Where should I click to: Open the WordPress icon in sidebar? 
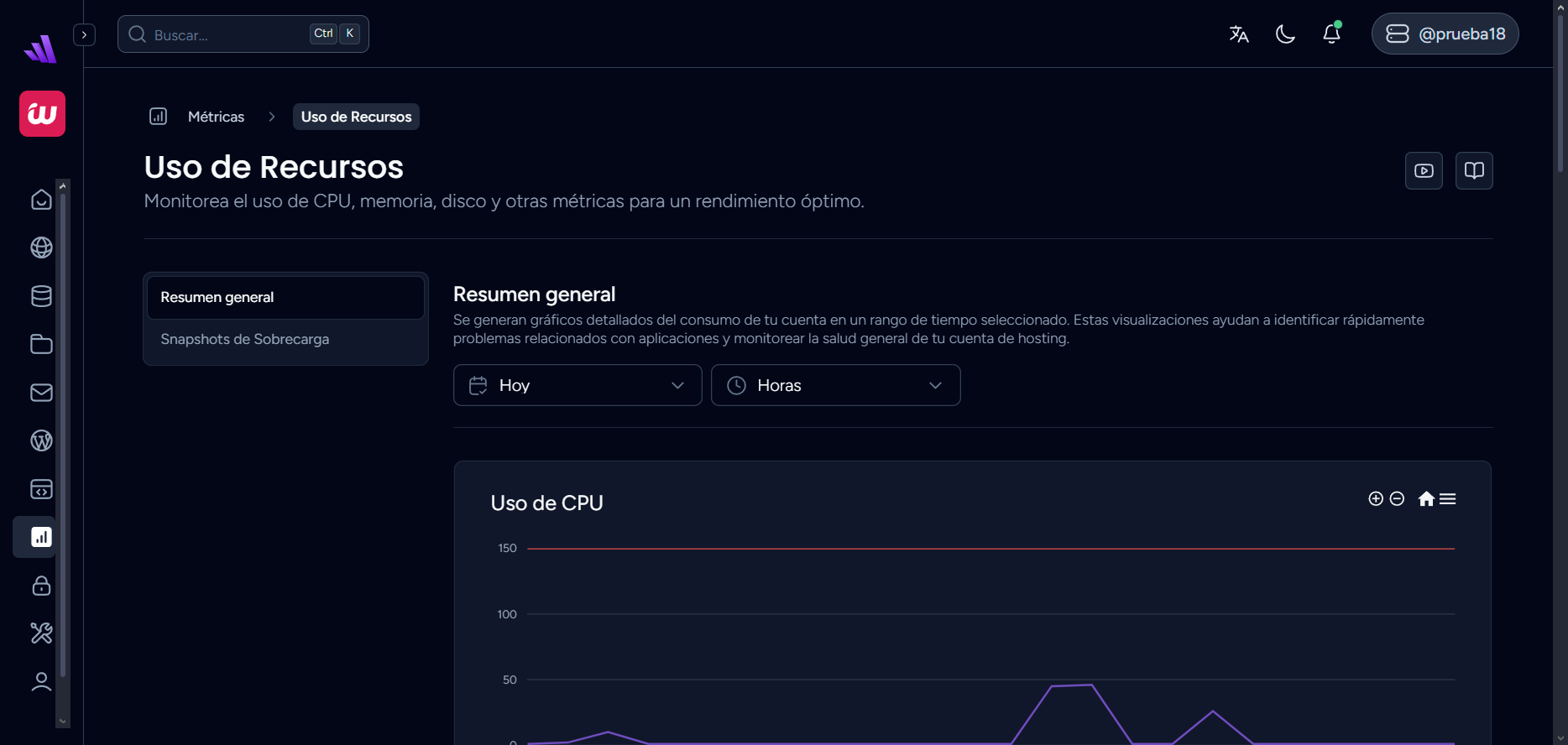click(x=41, y=440)
